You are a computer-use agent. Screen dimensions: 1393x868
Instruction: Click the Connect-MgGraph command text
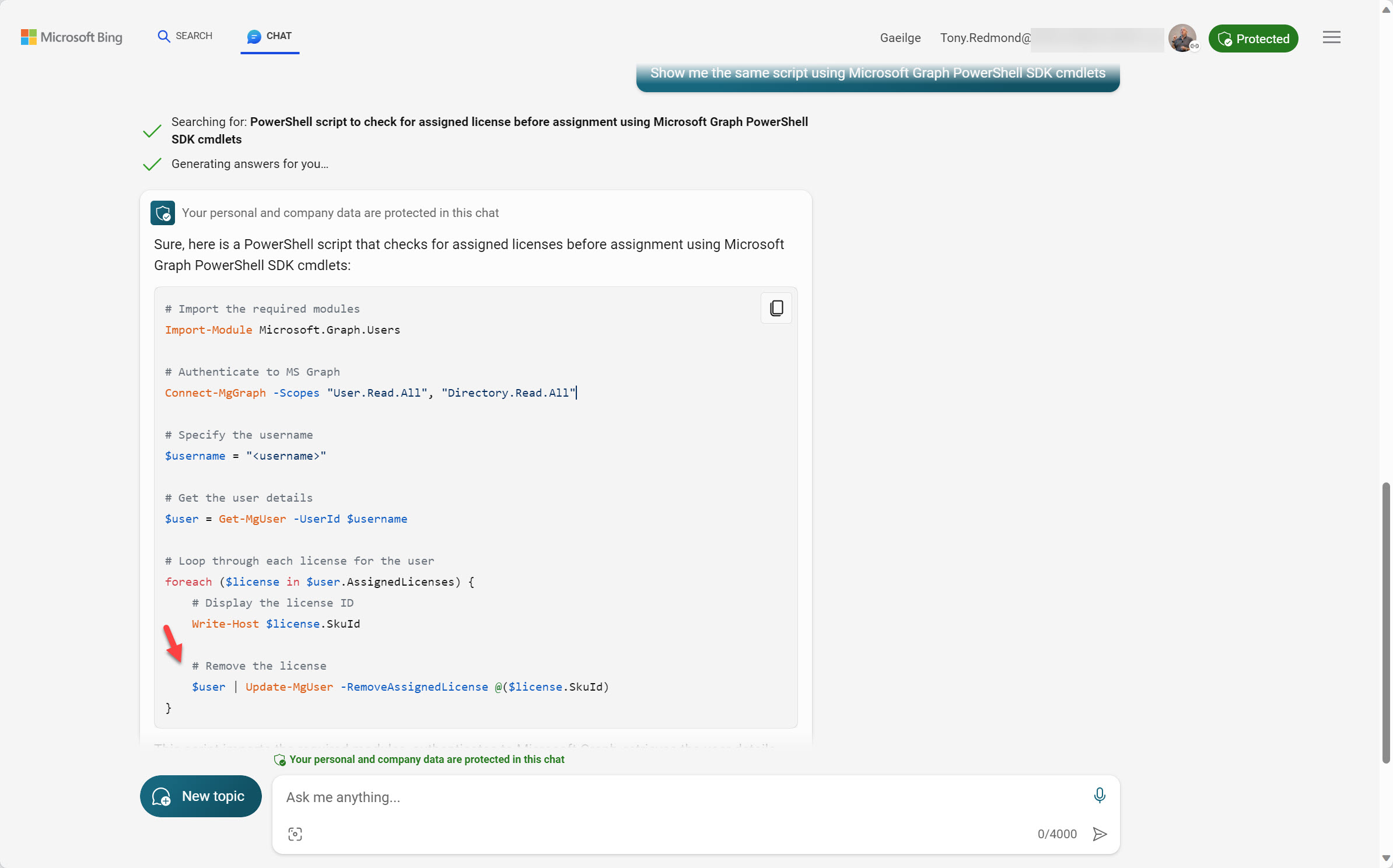coord(215,393)
